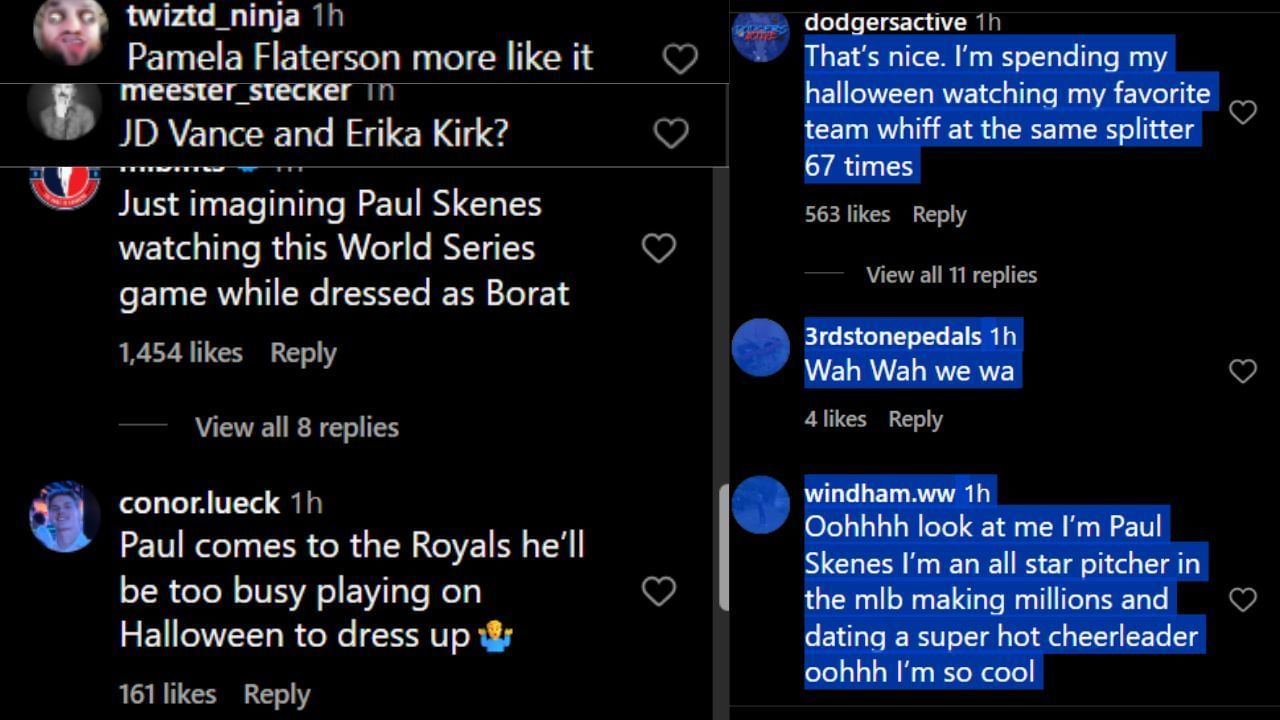Tap the heart on the Paul Skenes Borat comment
The width and height of the screenshot is (1280, 720).
659,248
